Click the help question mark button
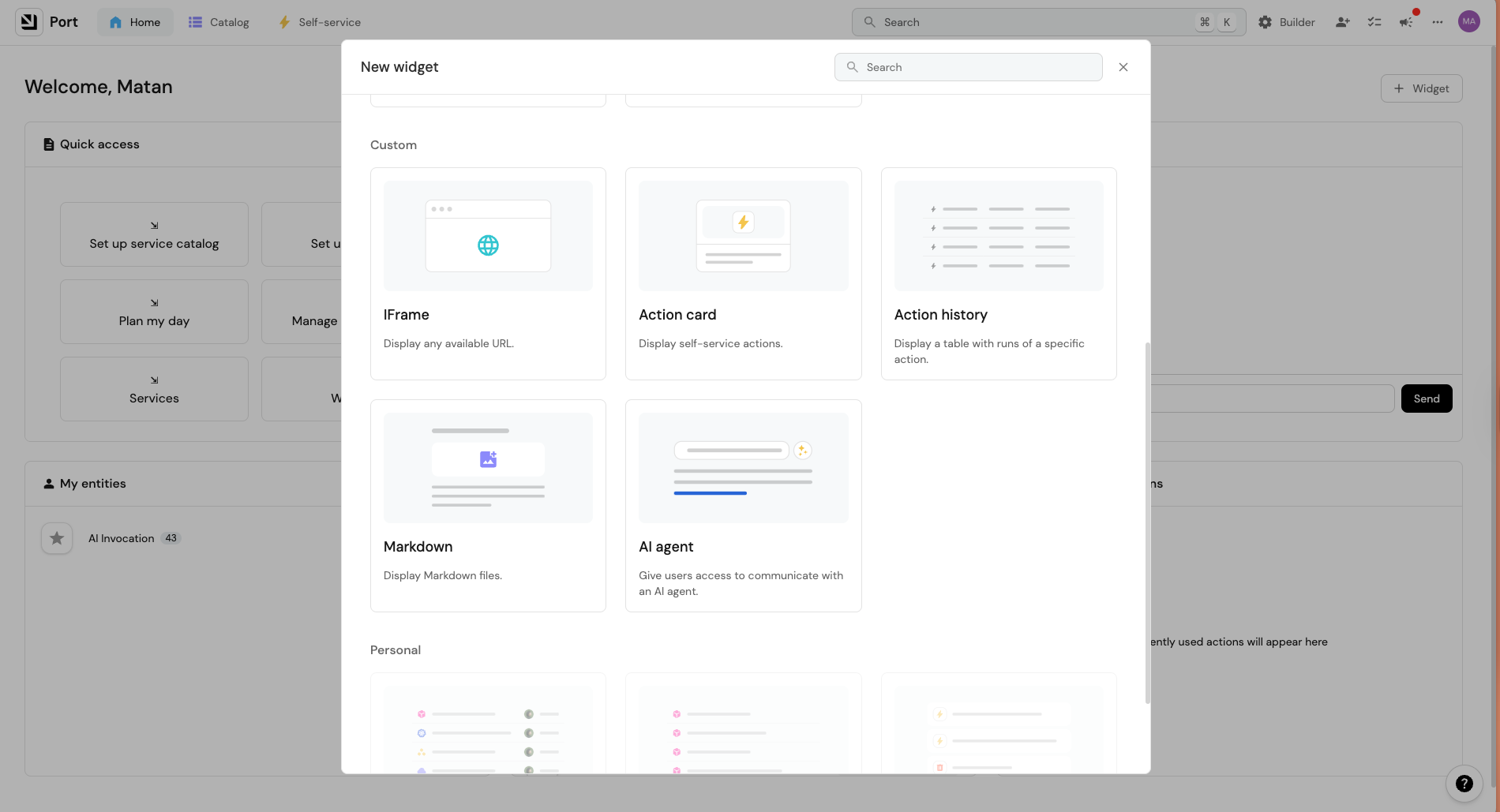This screenshot has width=1500, height=812. (1464, 784)
